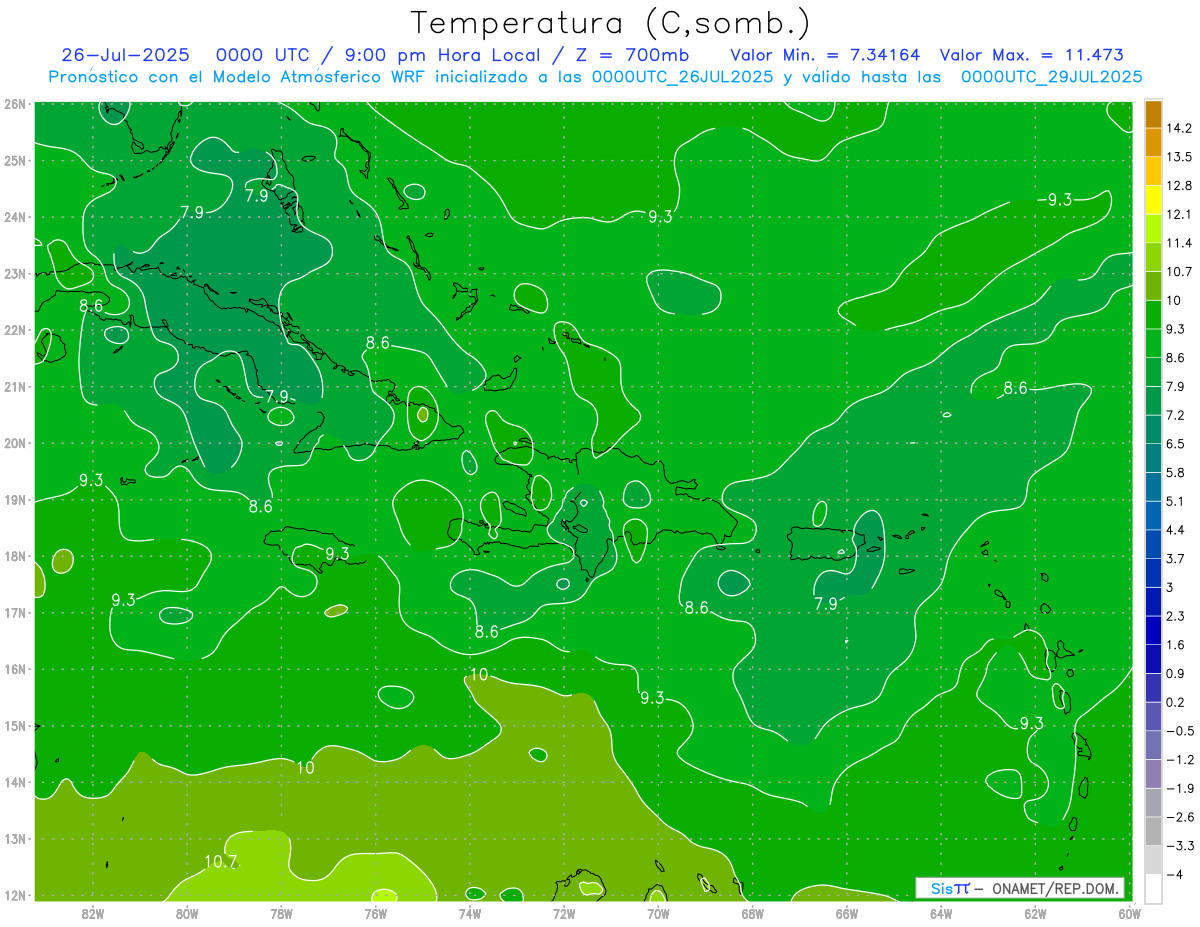The height and width of the screenshot is (927, 1200).
Task: Select the date text '26-Jul-2025'
Action: click(124, 55)
